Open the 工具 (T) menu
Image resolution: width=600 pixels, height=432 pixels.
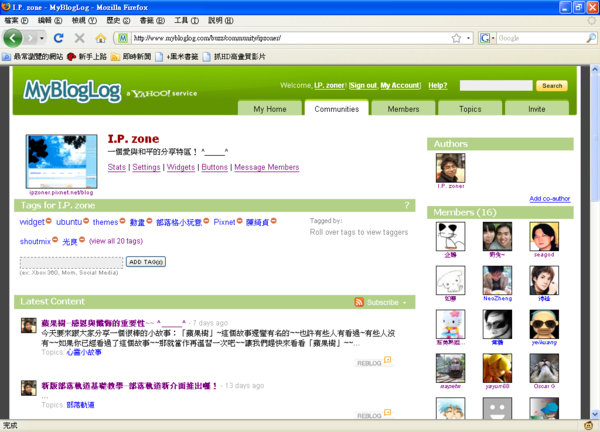[x=187, y=21]
